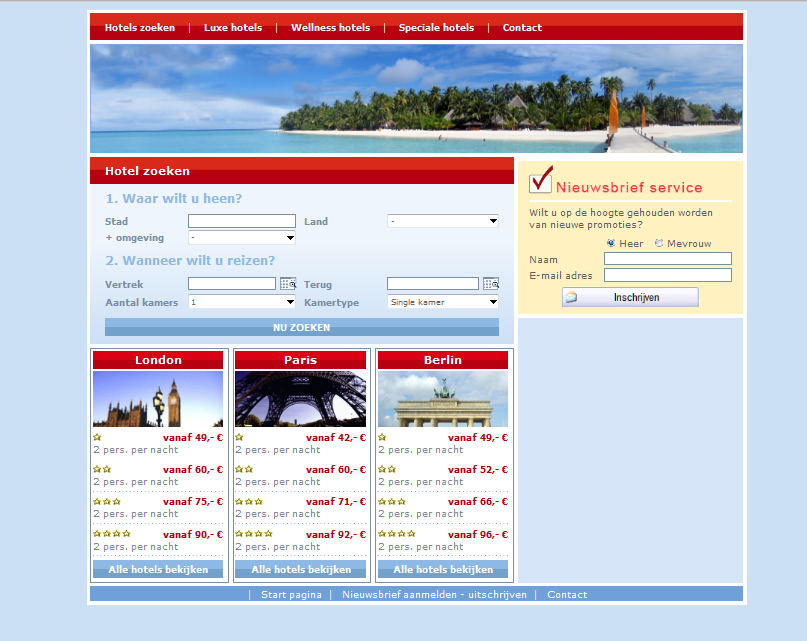Click Berlin two-star rating icons
The height and width of the screenshot is (641, 807).
click(x=387, y=470)
